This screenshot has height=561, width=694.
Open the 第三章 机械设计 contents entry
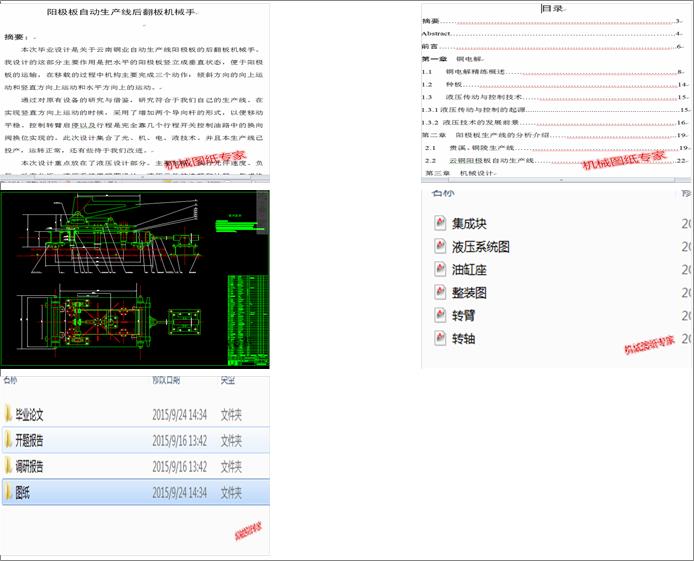coord(460,173)
